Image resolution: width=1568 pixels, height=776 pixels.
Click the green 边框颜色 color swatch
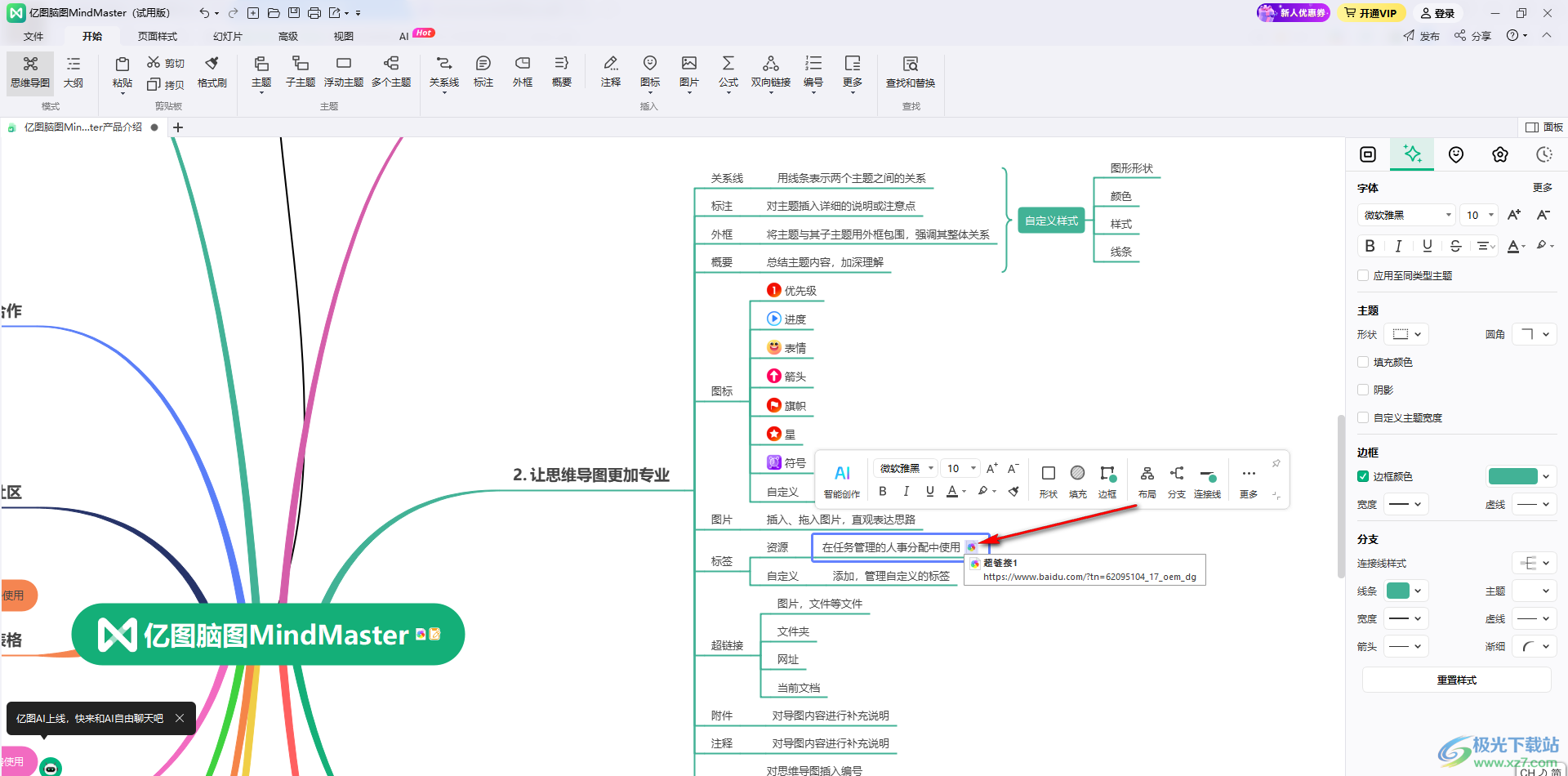tap(1513, 476)
